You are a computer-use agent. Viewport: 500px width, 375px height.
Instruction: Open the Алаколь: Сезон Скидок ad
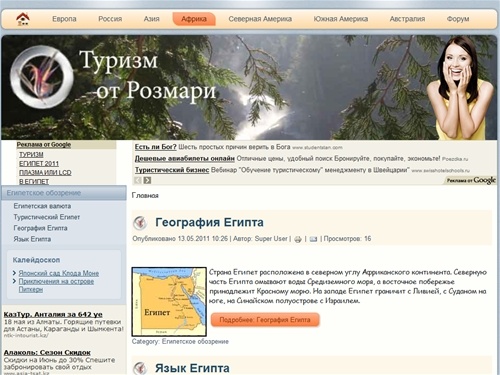tap(47, 352)
